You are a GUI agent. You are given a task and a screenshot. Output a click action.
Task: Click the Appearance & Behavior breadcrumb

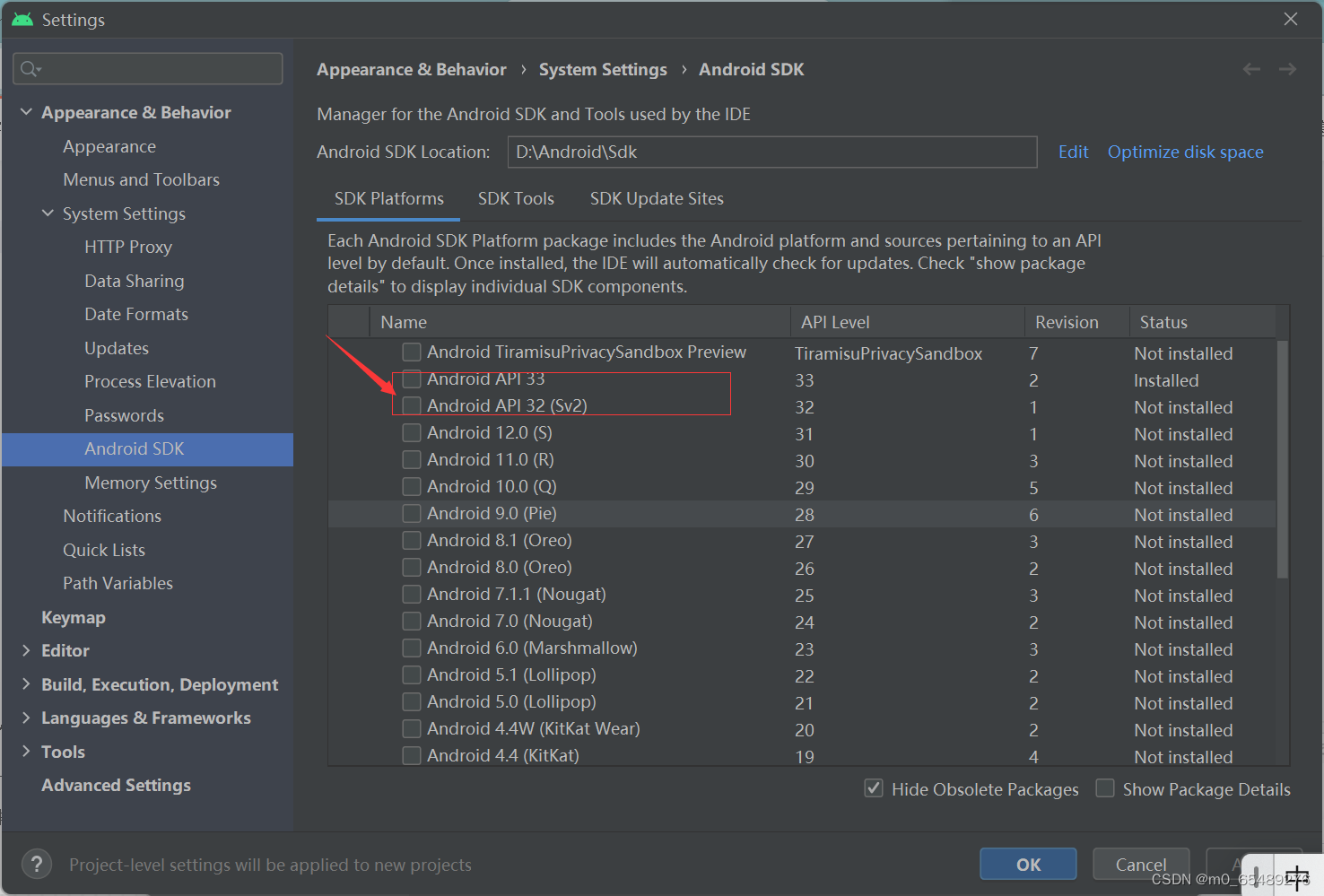tap(411, 69)
